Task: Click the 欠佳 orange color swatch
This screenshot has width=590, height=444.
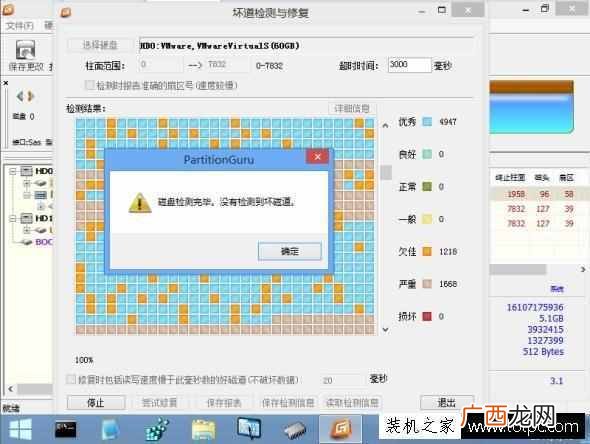Action: pyautogui.click(x=427, y=251)
